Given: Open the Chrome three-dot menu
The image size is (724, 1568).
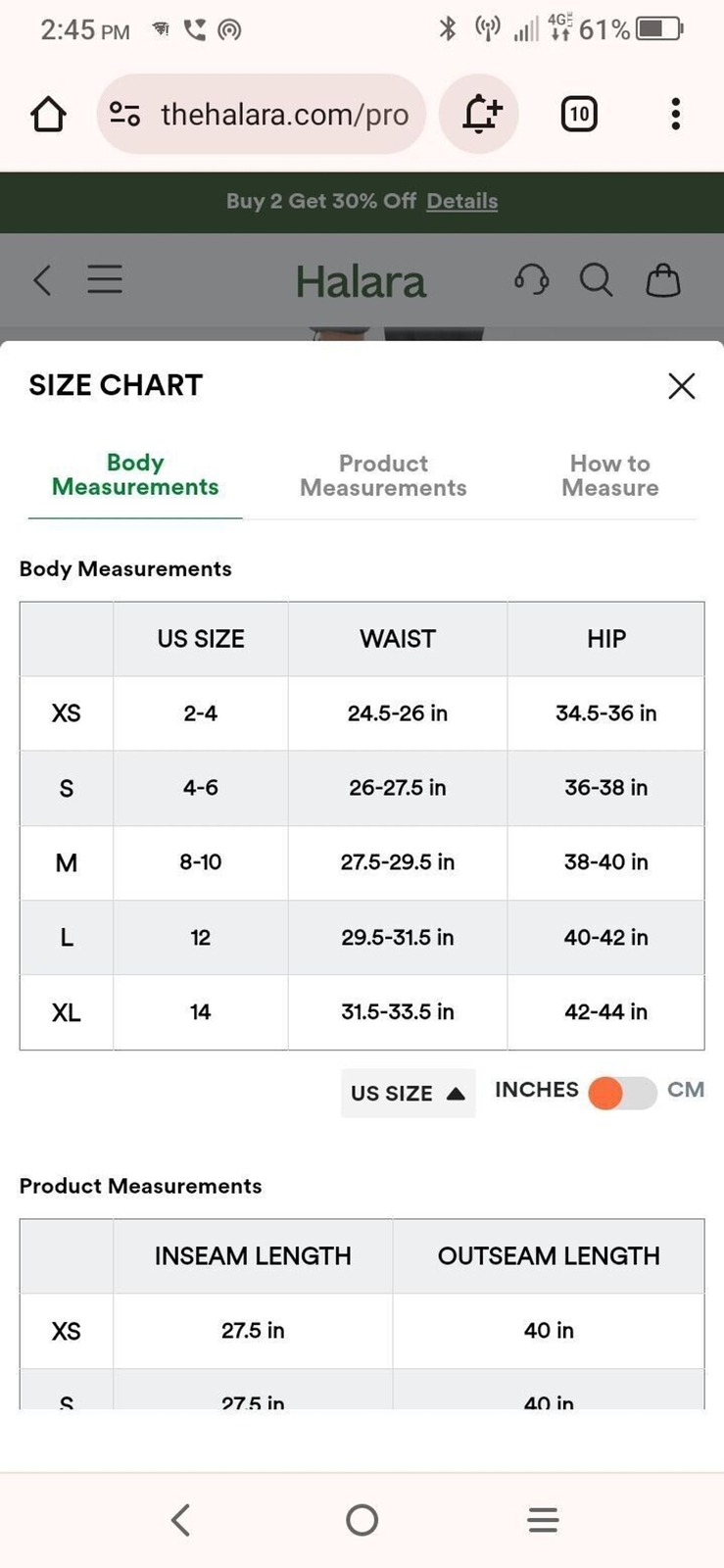Looking at the screenshot, I should 675,115.
